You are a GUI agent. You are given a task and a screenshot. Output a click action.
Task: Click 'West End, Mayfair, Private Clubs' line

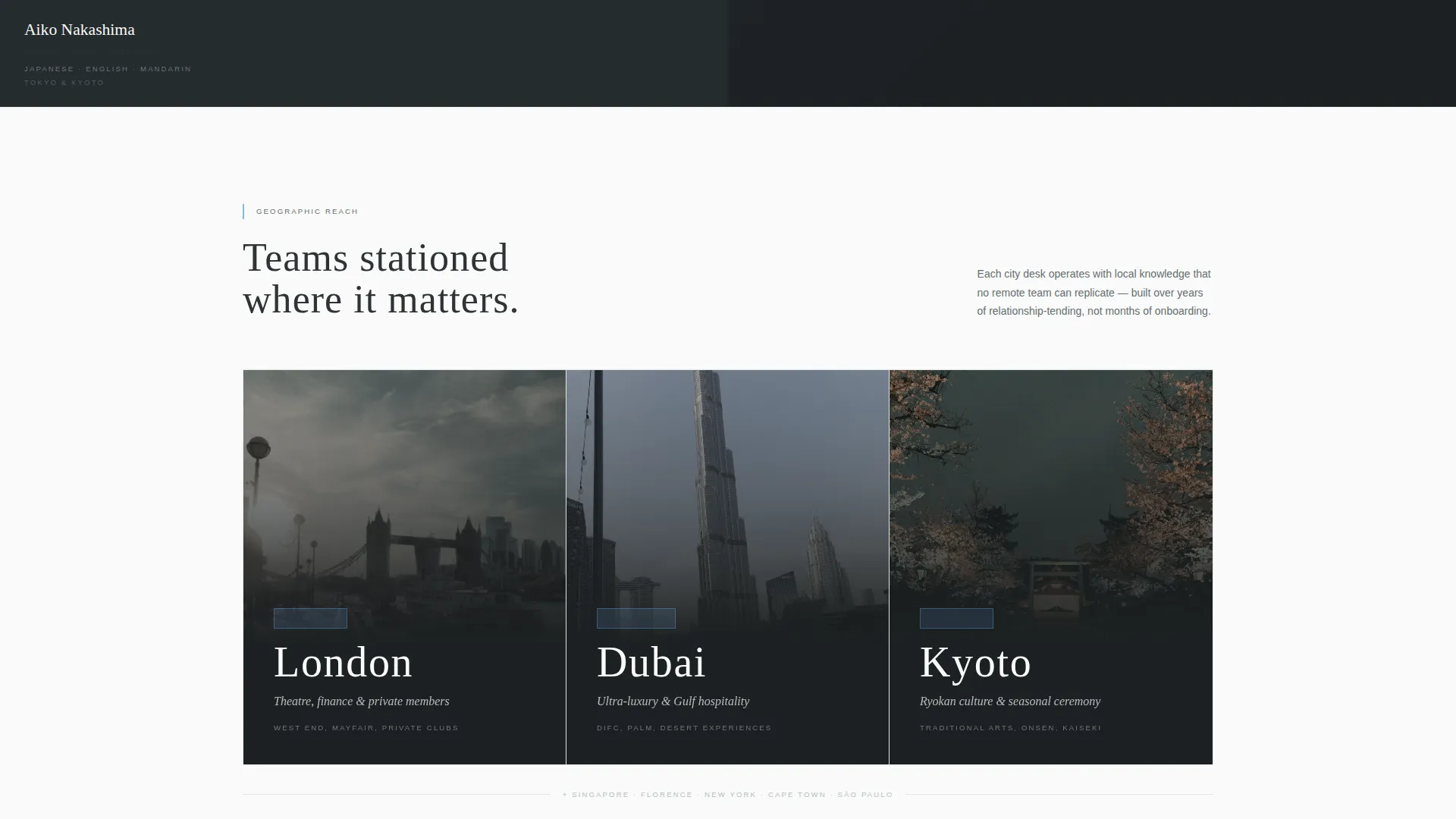(366, 728)
